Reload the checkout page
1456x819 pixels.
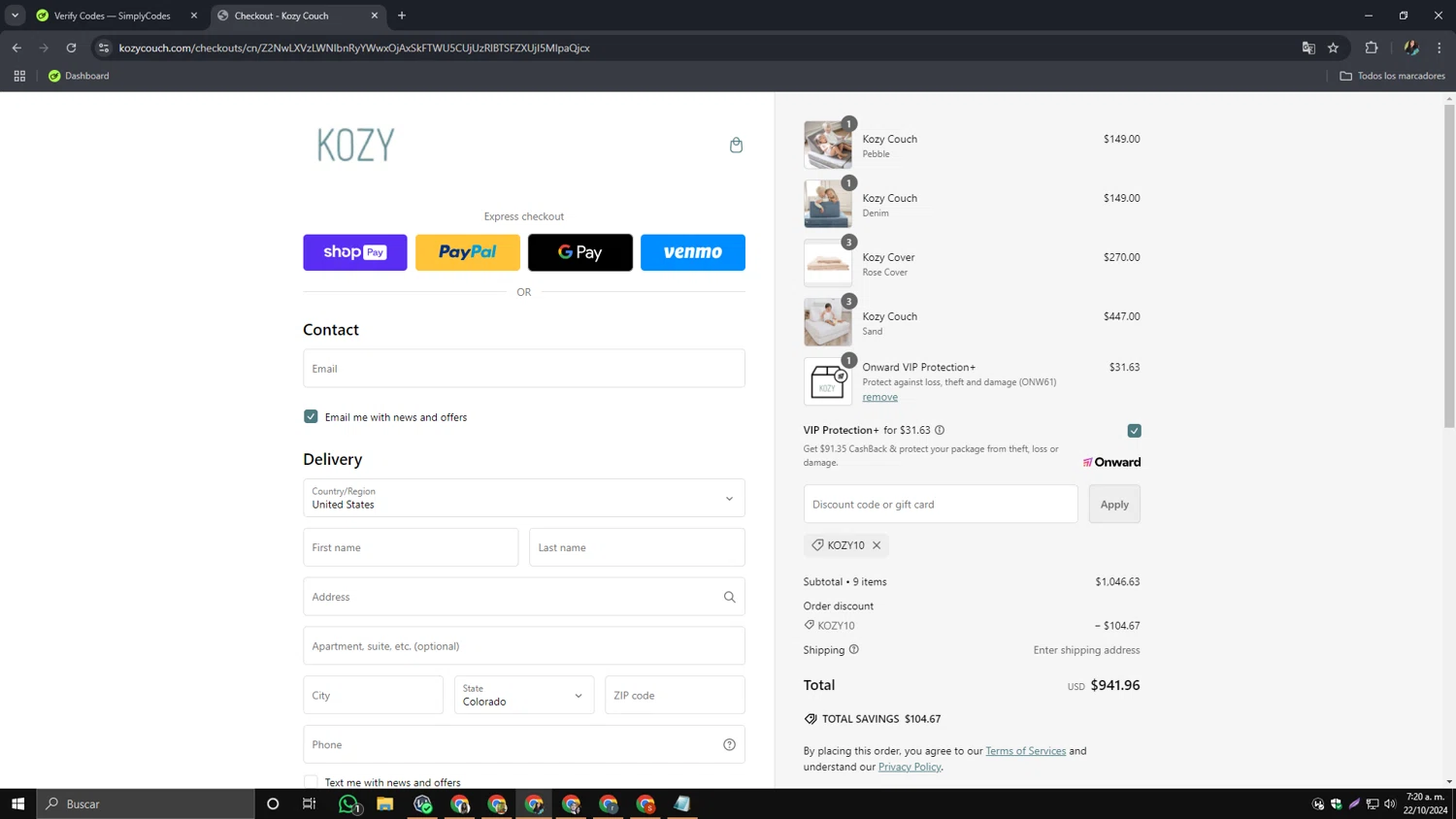(71, 48)
